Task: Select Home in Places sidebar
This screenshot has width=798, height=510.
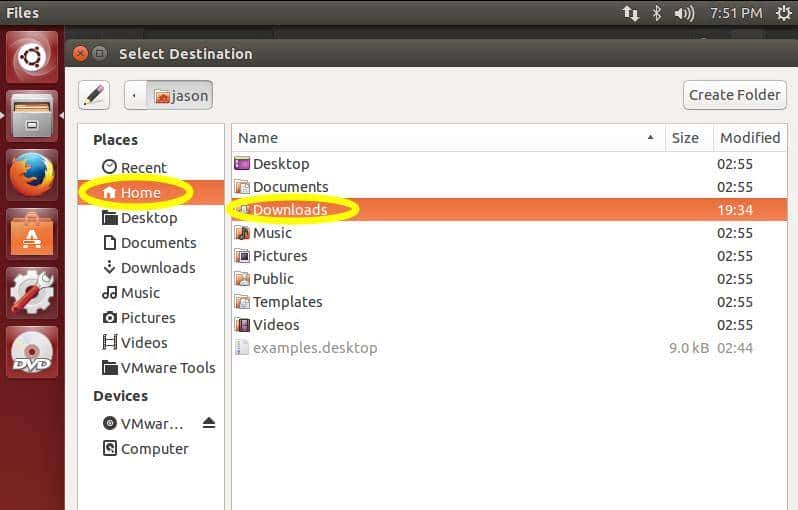Action: click(151, 192)
